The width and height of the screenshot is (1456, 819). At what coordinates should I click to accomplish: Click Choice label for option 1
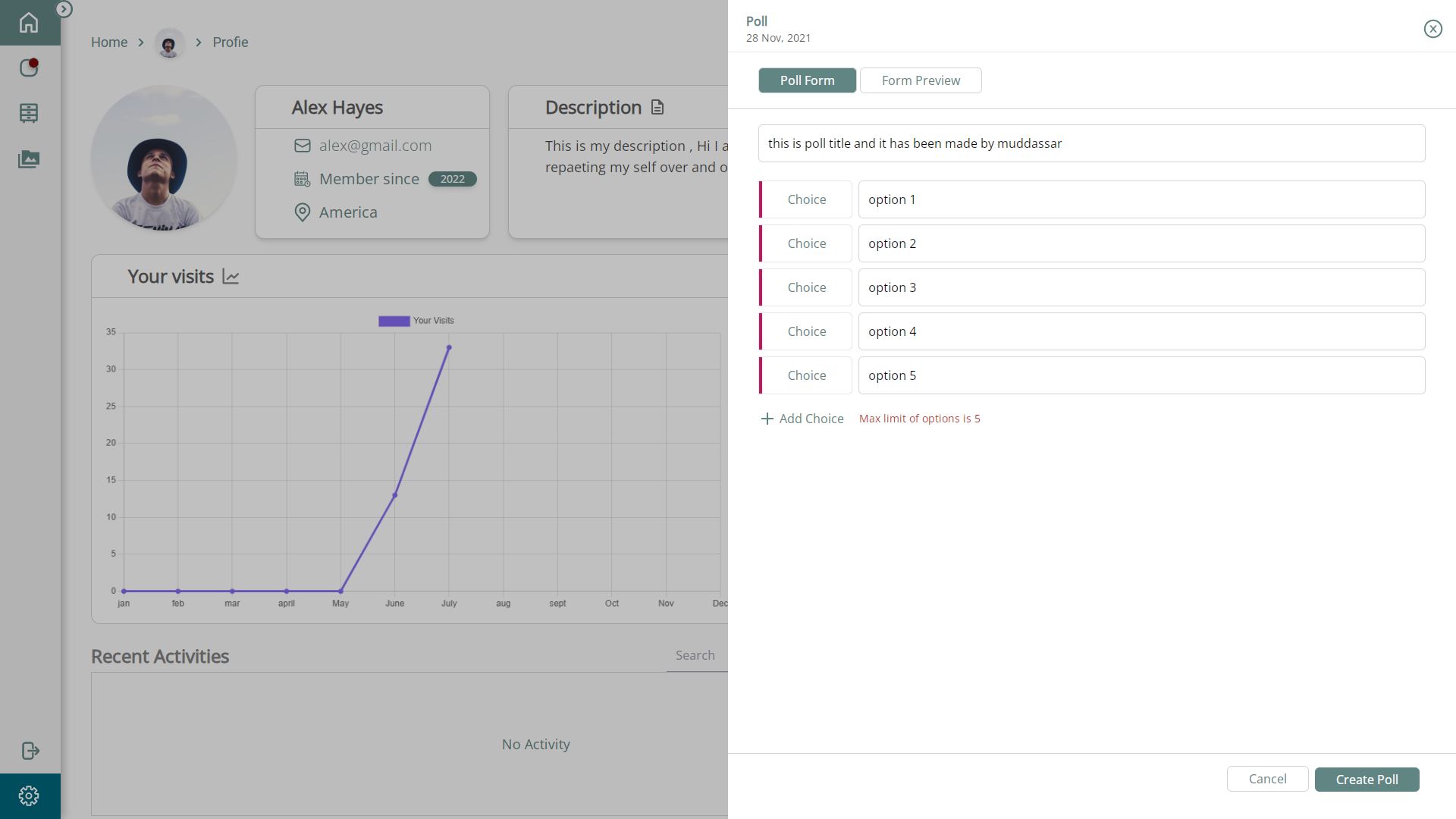pyautogui.click(x=806, y=199)
